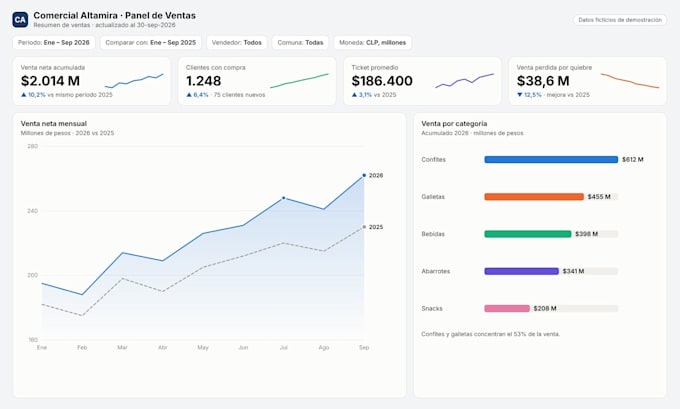
Task: Click the Venta por categoría panel title
Action: (x=454, y=124)
